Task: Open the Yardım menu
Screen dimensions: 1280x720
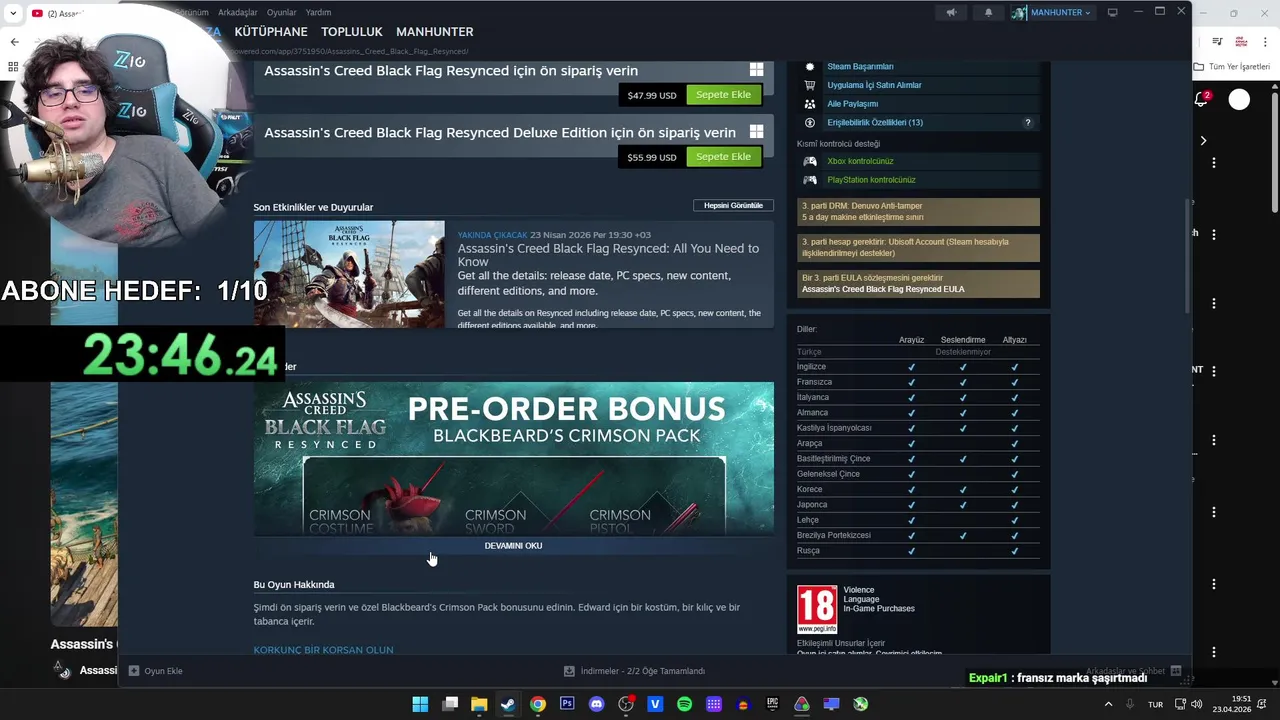Action: 318,12
